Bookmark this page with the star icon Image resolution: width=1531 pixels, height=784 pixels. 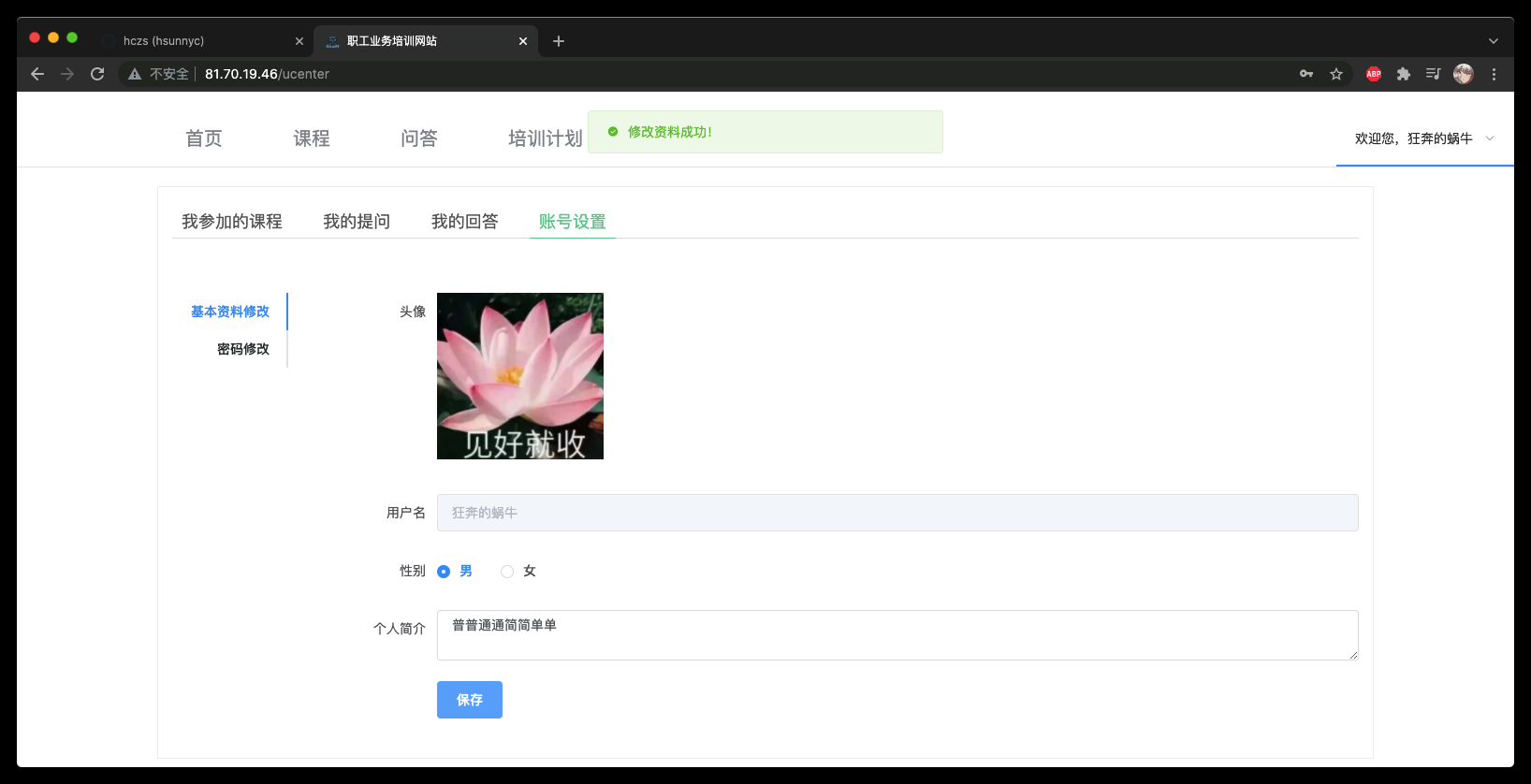(x=1336, y=74)
